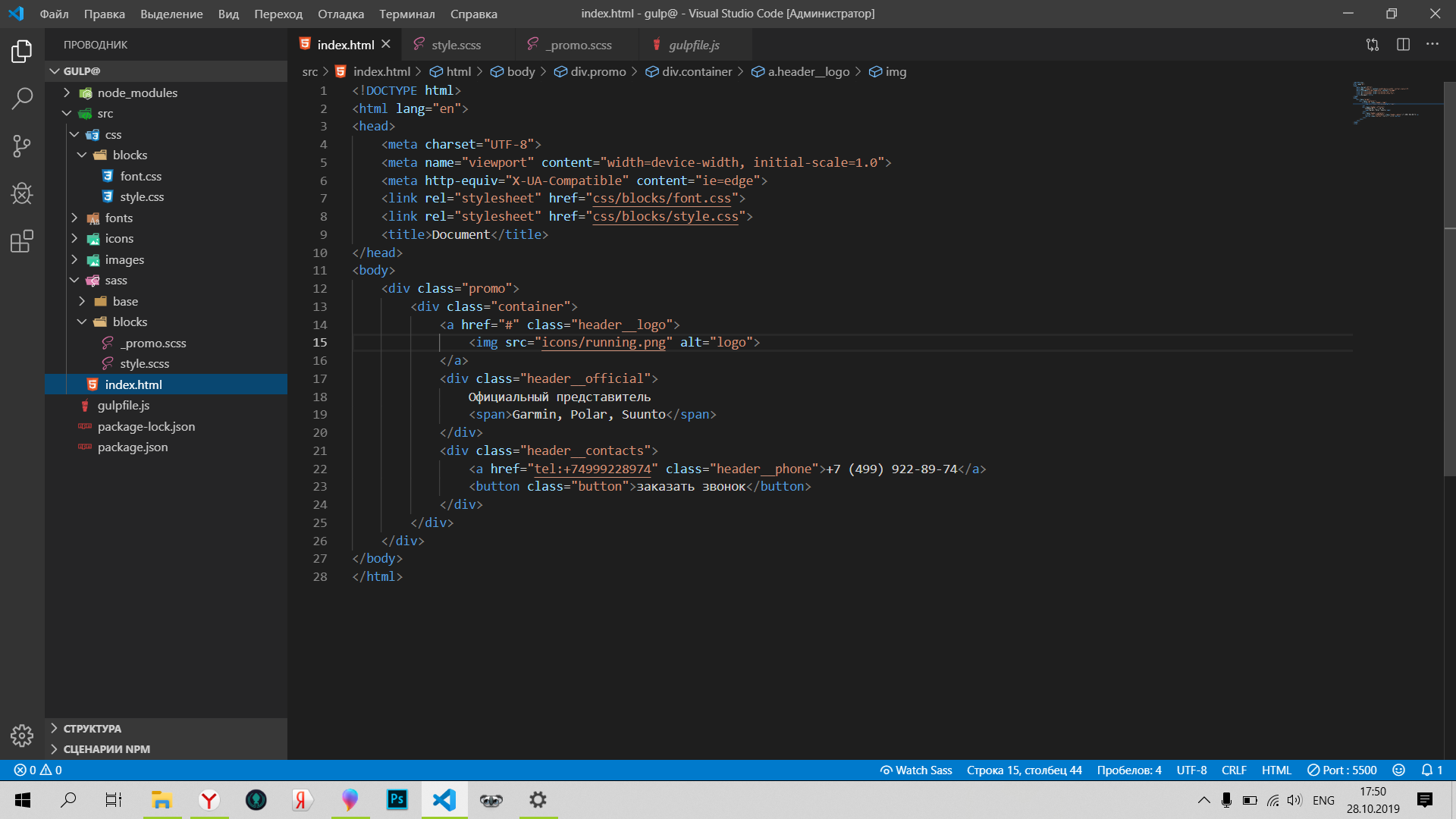This screenshot has width=1456, height=819.
Task: Open Windows Start menu
Action: 23,800
